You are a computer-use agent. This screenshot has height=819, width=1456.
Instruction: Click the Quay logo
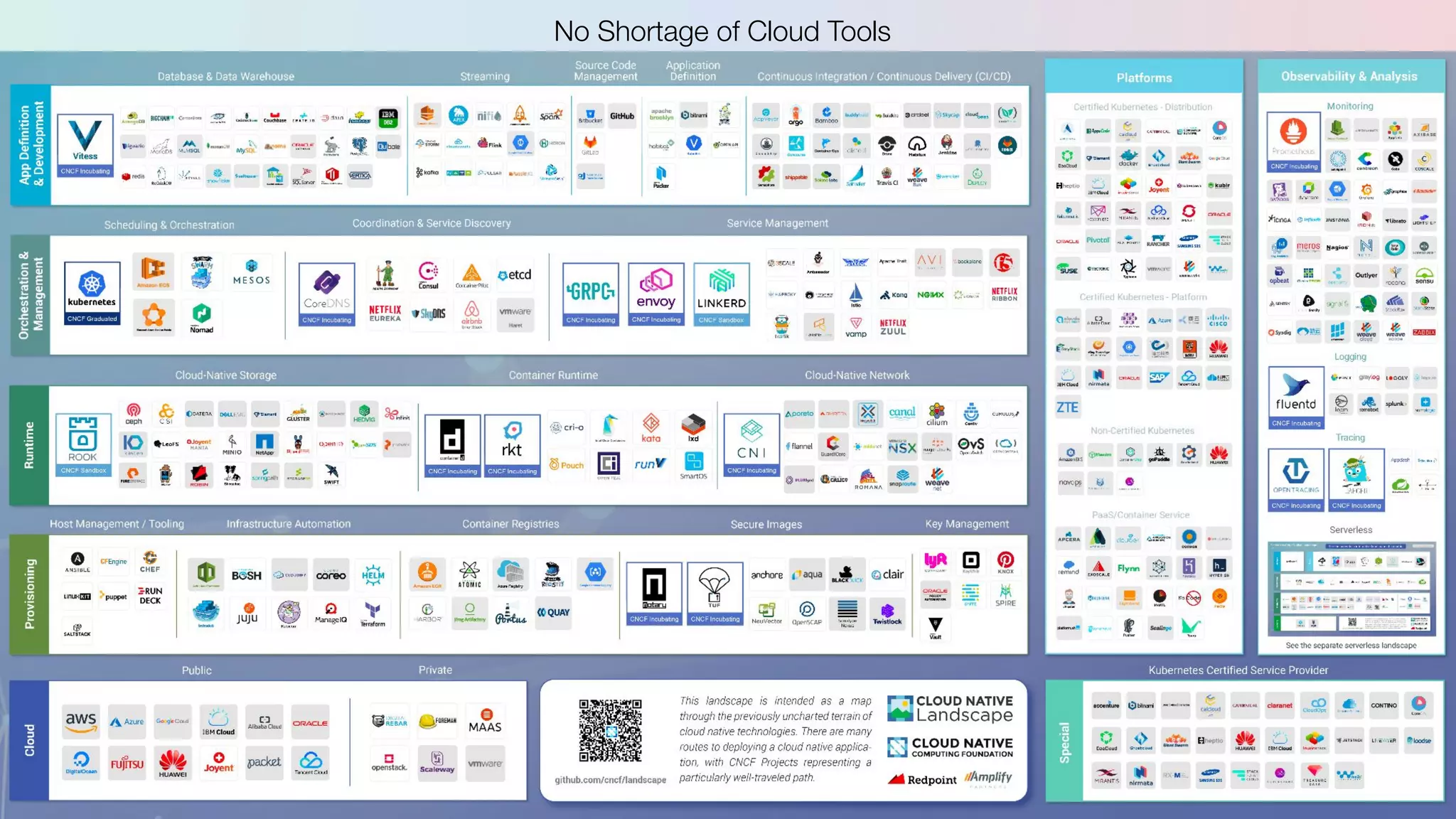tap(553, 612)
